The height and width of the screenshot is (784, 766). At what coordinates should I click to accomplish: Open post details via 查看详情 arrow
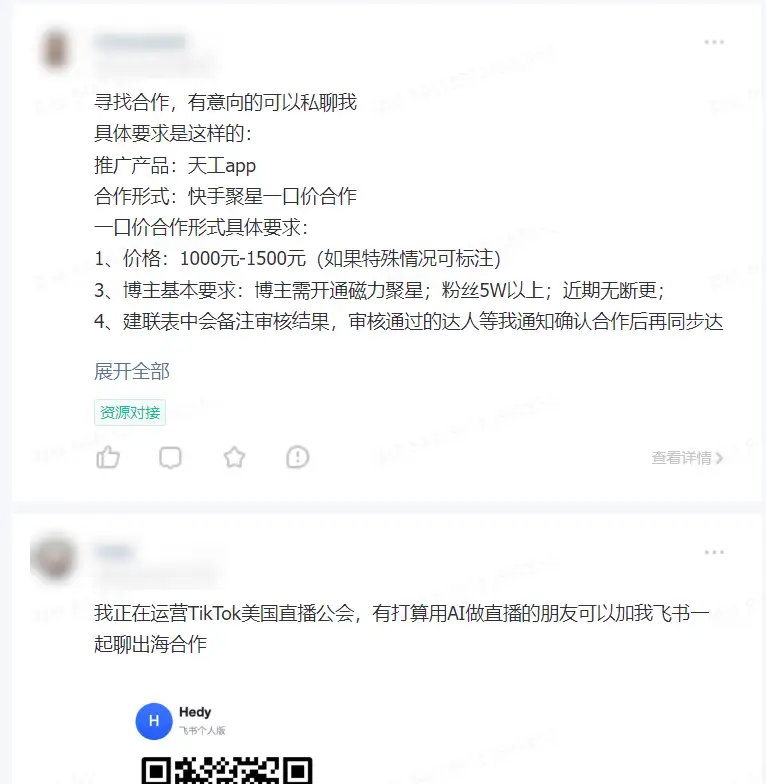coord(687,458)
